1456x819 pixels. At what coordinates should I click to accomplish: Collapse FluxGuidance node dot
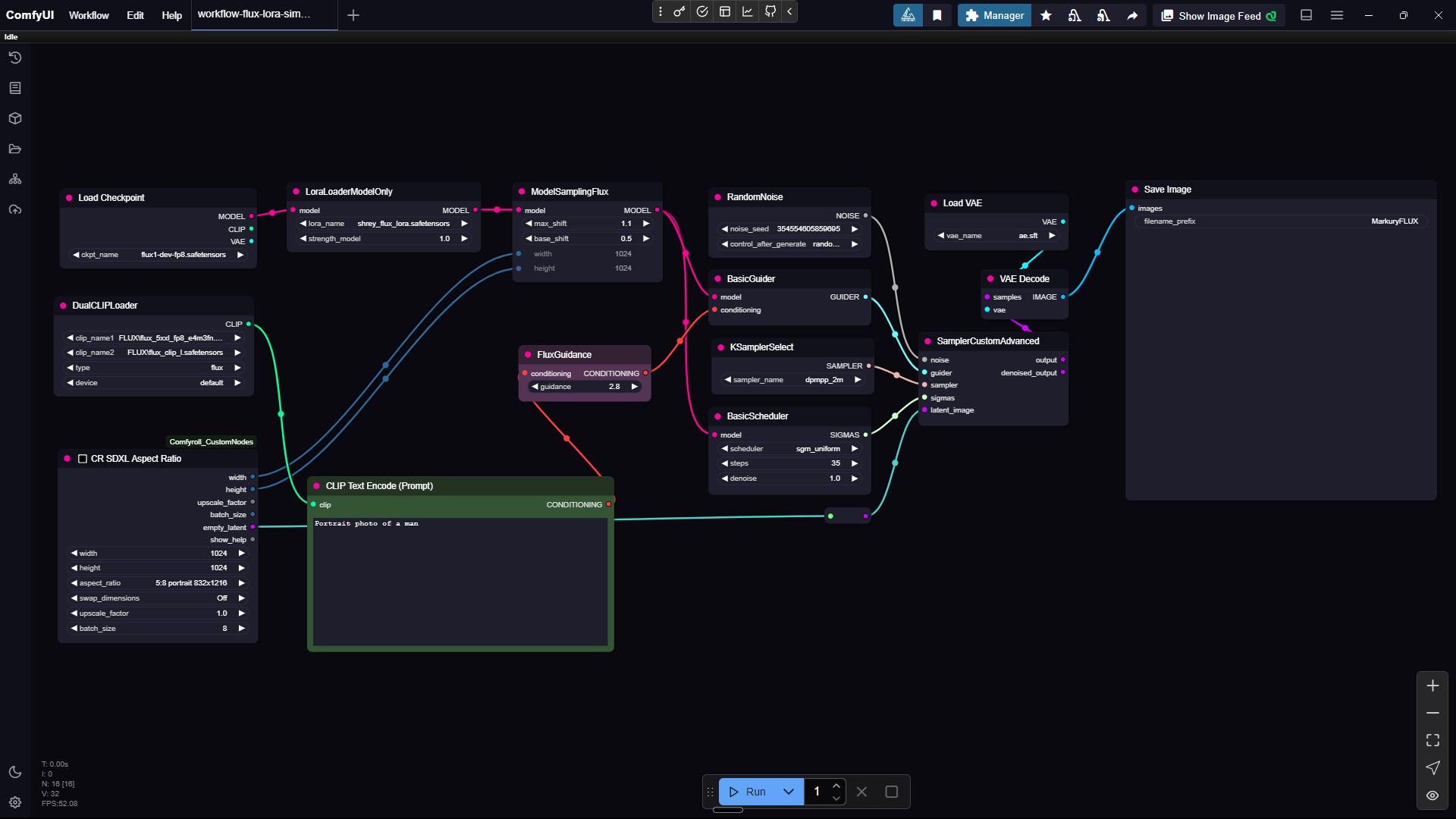coord(528,355)
